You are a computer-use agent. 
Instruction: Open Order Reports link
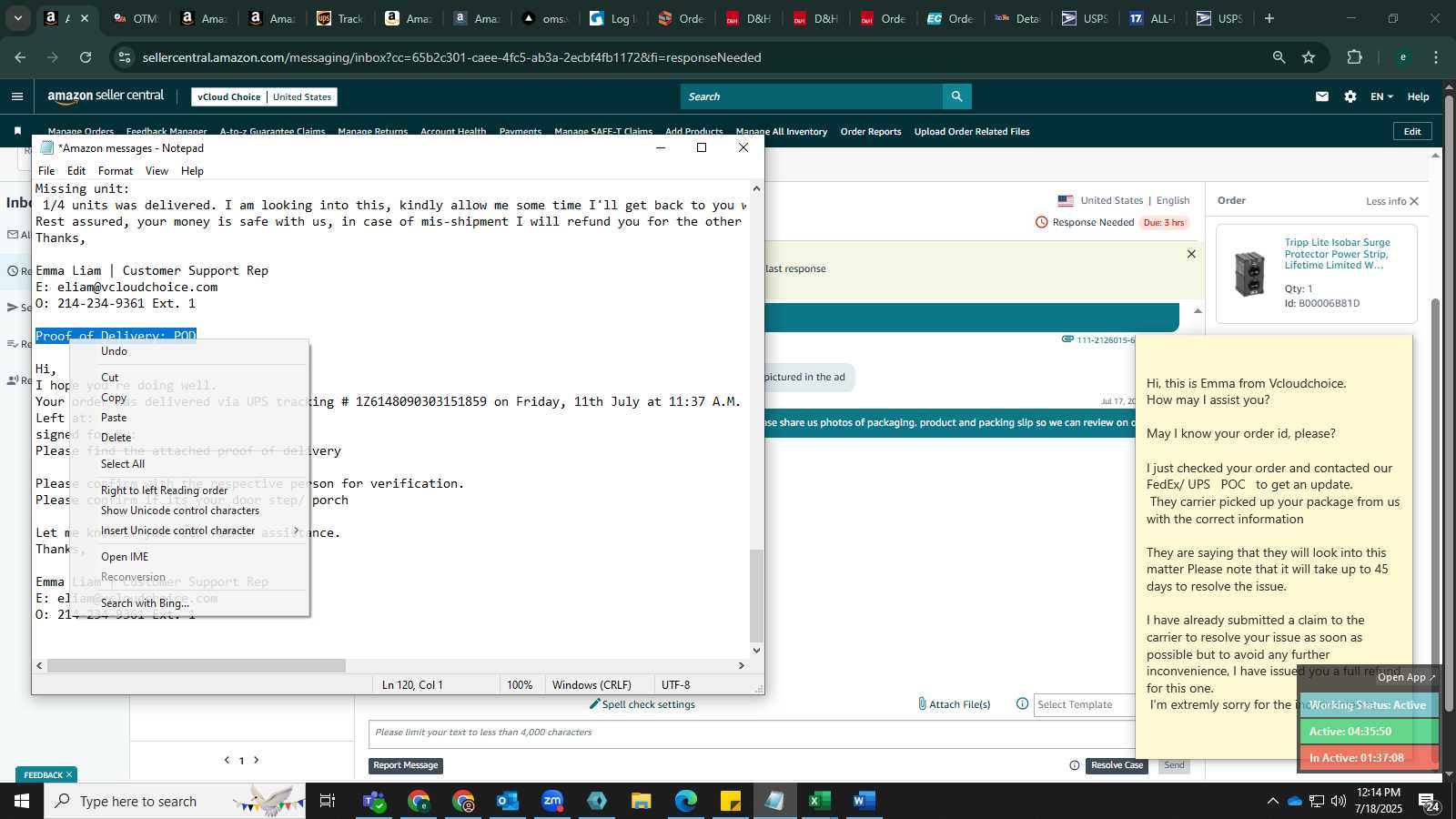[x=871, y=131]
